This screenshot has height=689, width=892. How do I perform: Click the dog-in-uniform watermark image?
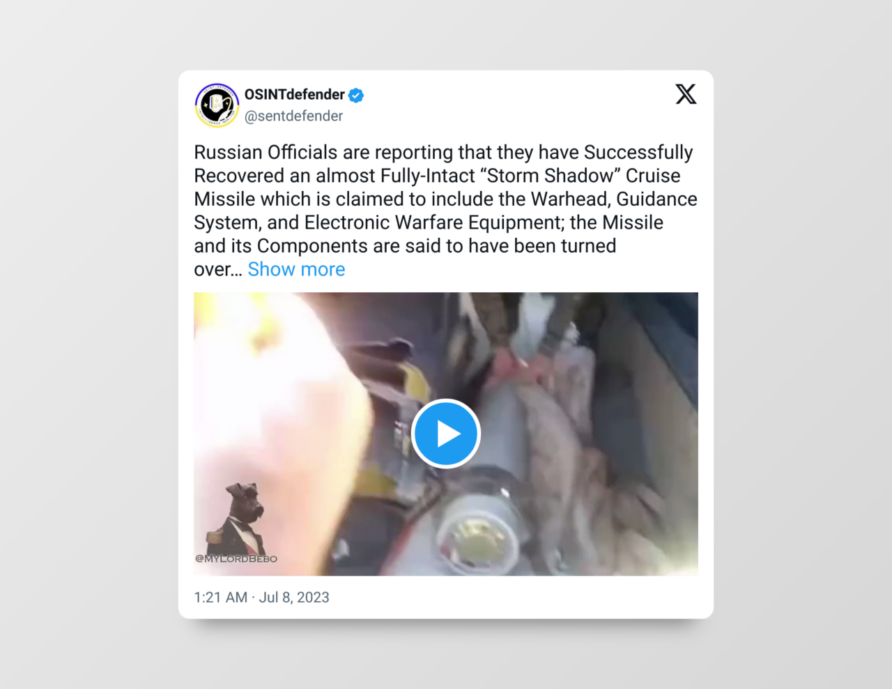[x=235, y=518]
